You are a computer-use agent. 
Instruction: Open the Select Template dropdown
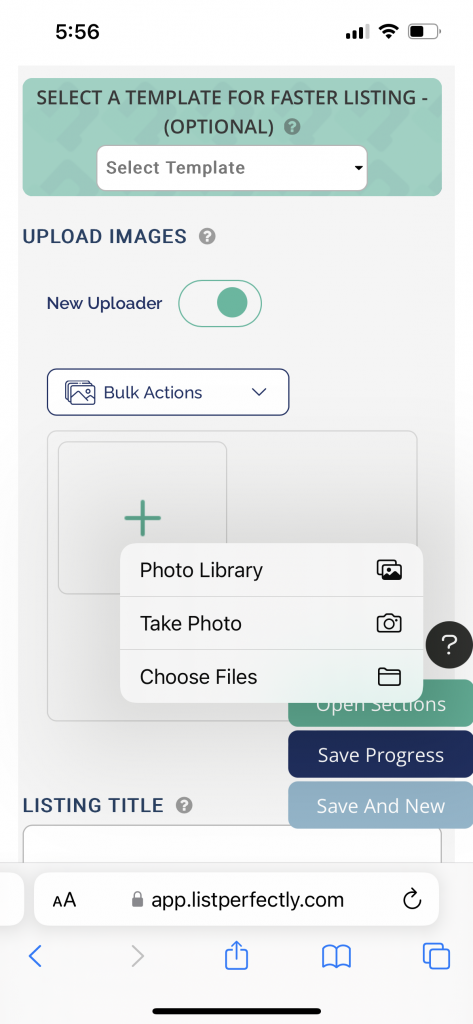pyautogui.click(x=232, y=168)
